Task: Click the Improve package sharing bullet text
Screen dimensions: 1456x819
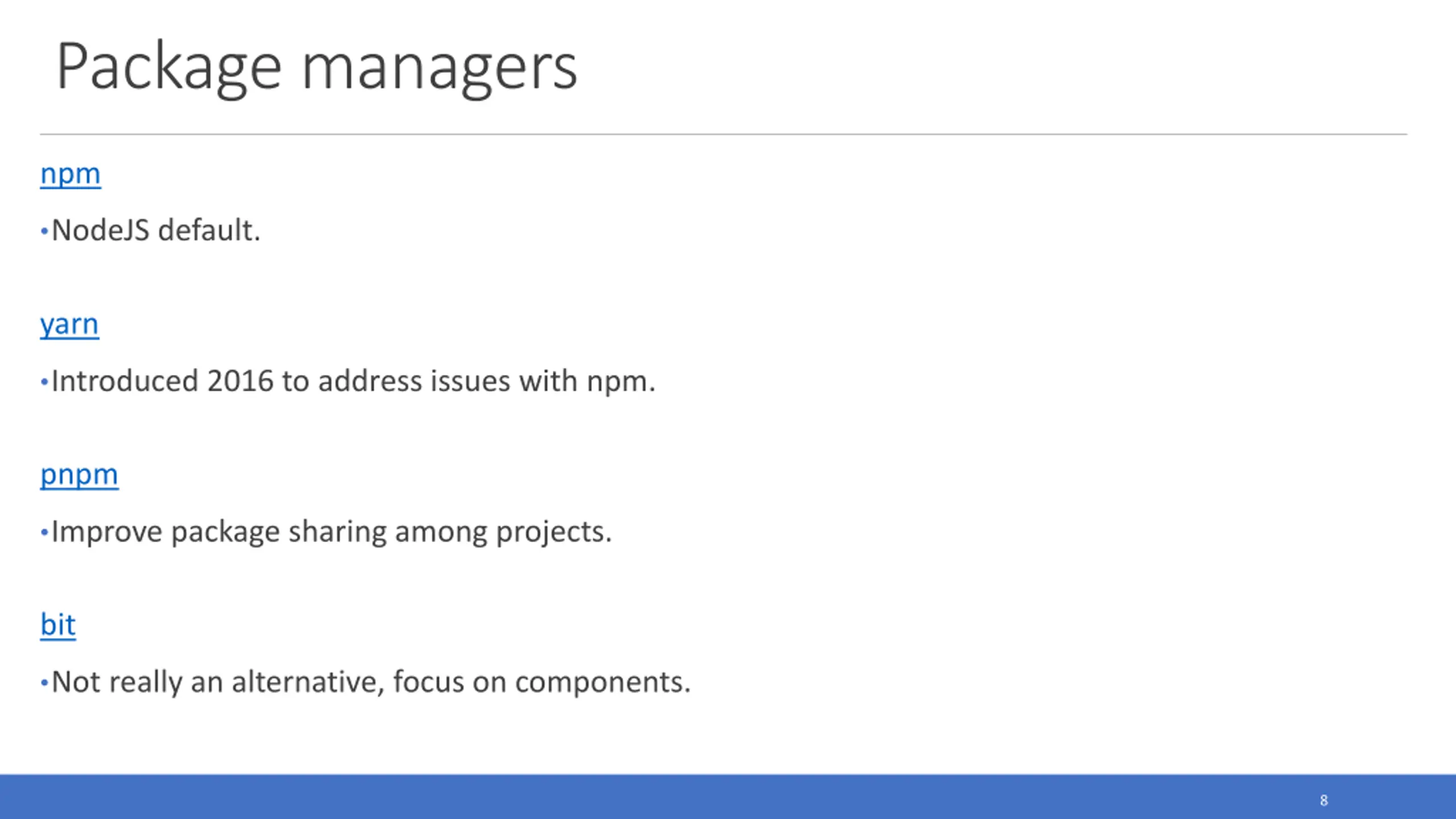Action: click(332, 532)
